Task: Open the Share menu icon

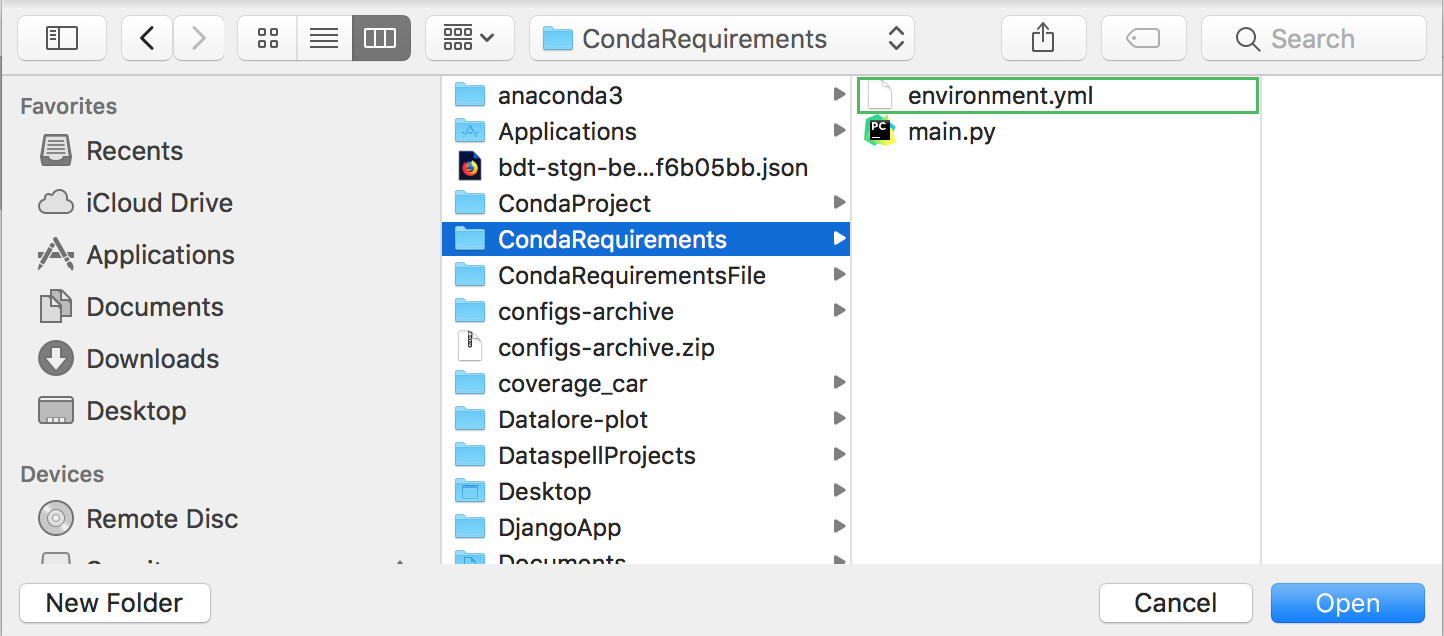Action: click(x=1043, y=37)
